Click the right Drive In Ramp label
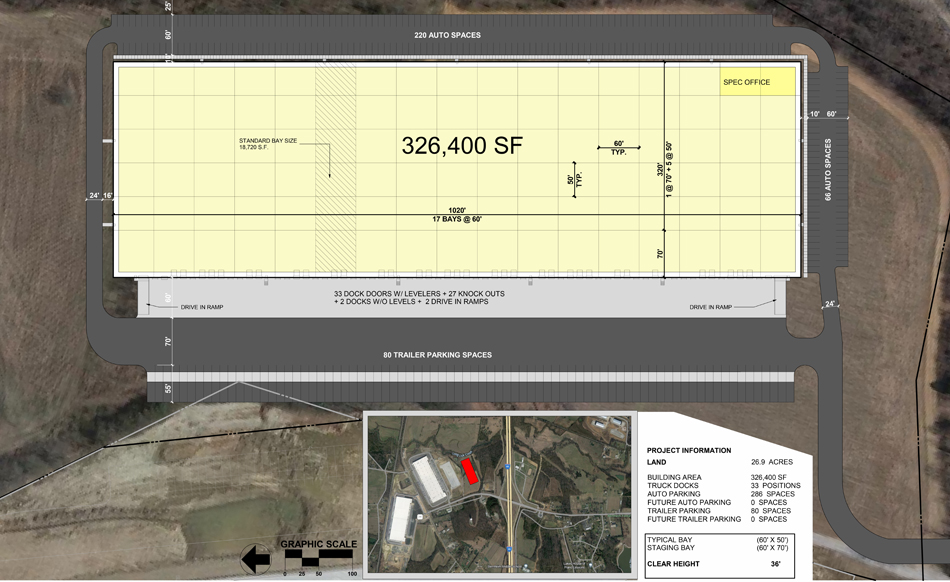The width and height of the screenshot is (950, 582). pos(711,307)
